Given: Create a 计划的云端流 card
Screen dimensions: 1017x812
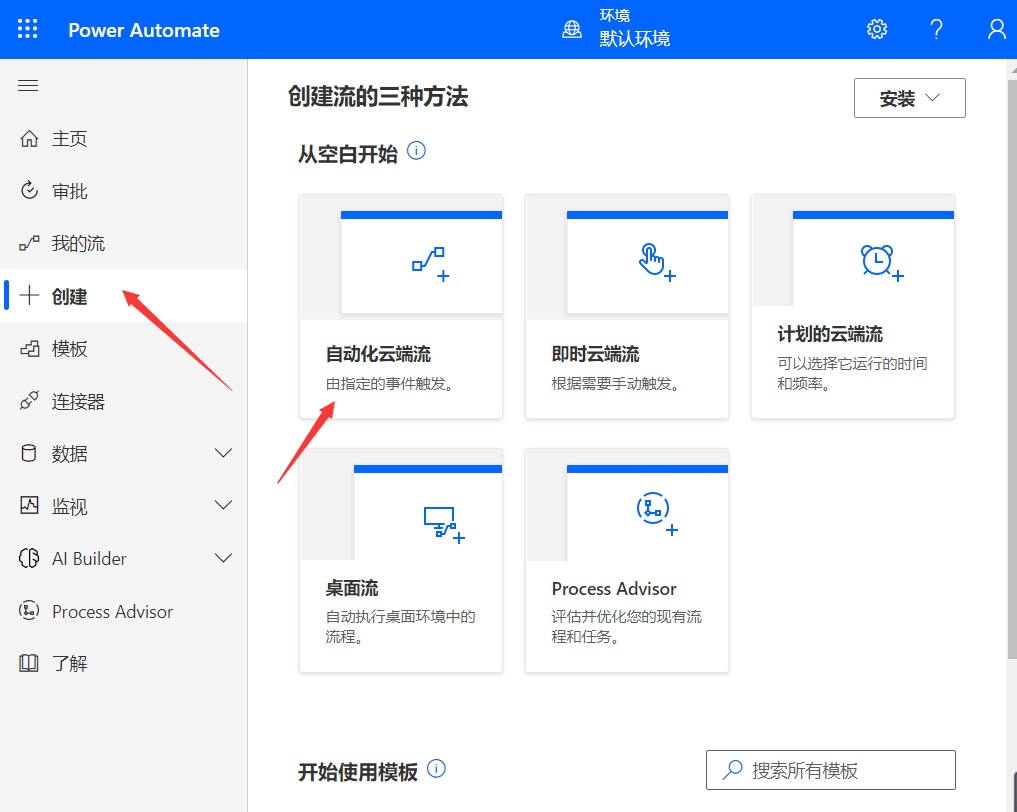Looking at the screenshot, I should pyautogui.click(x=853, y=306).
